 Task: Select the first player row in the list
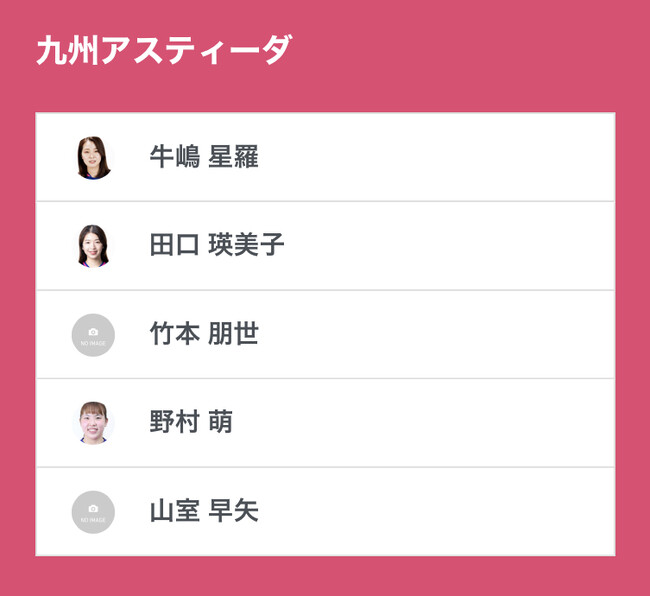(x=400, y=157)
